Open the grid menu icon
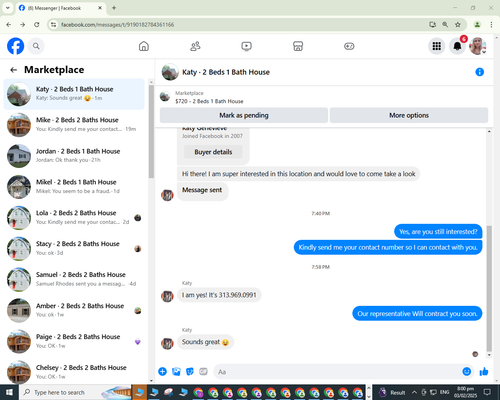Viewport: 500px width, 400px height. [x=437, y=46]
